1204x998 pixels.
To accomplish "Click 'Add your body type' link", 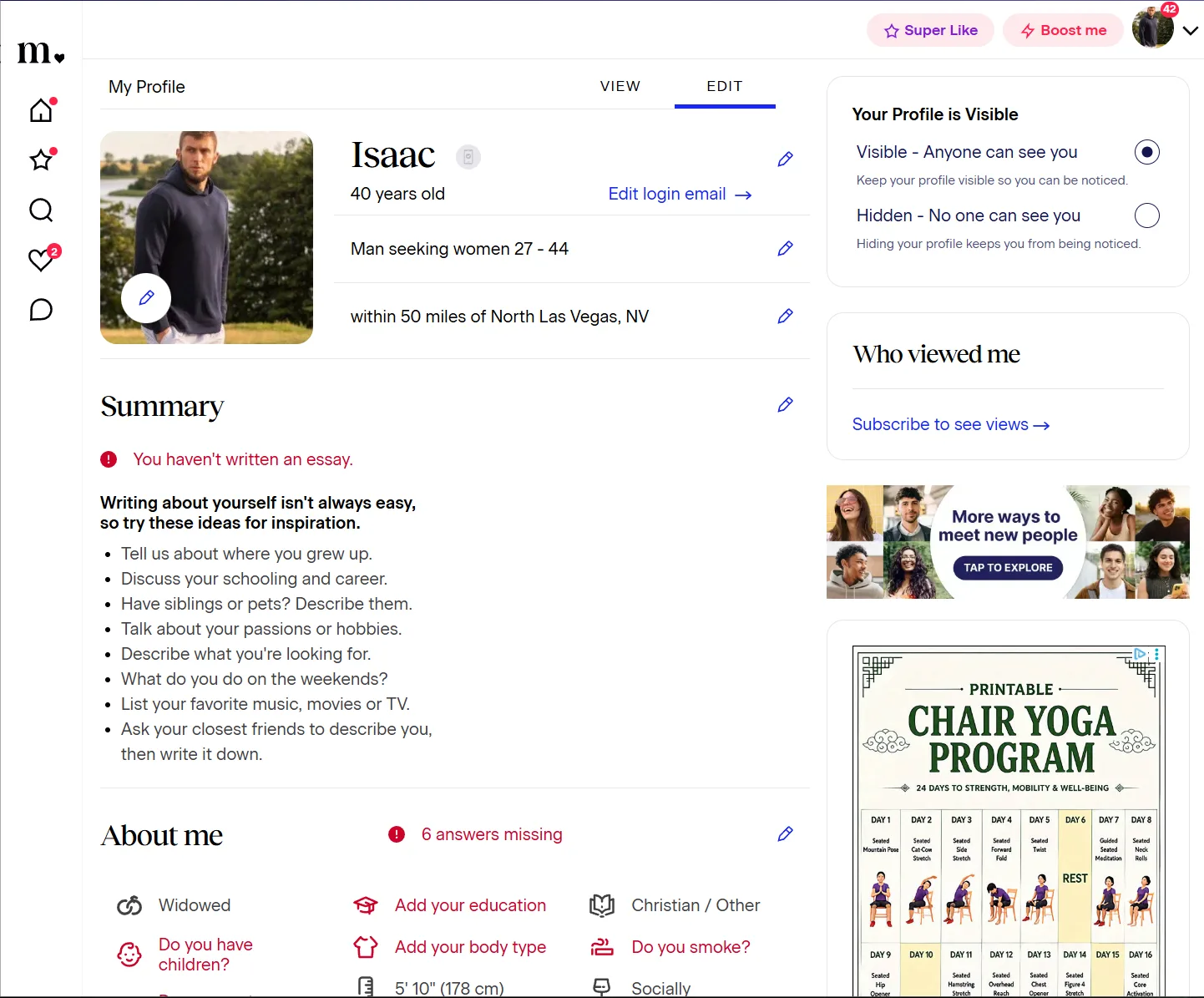I will click(x=470, y=947).
